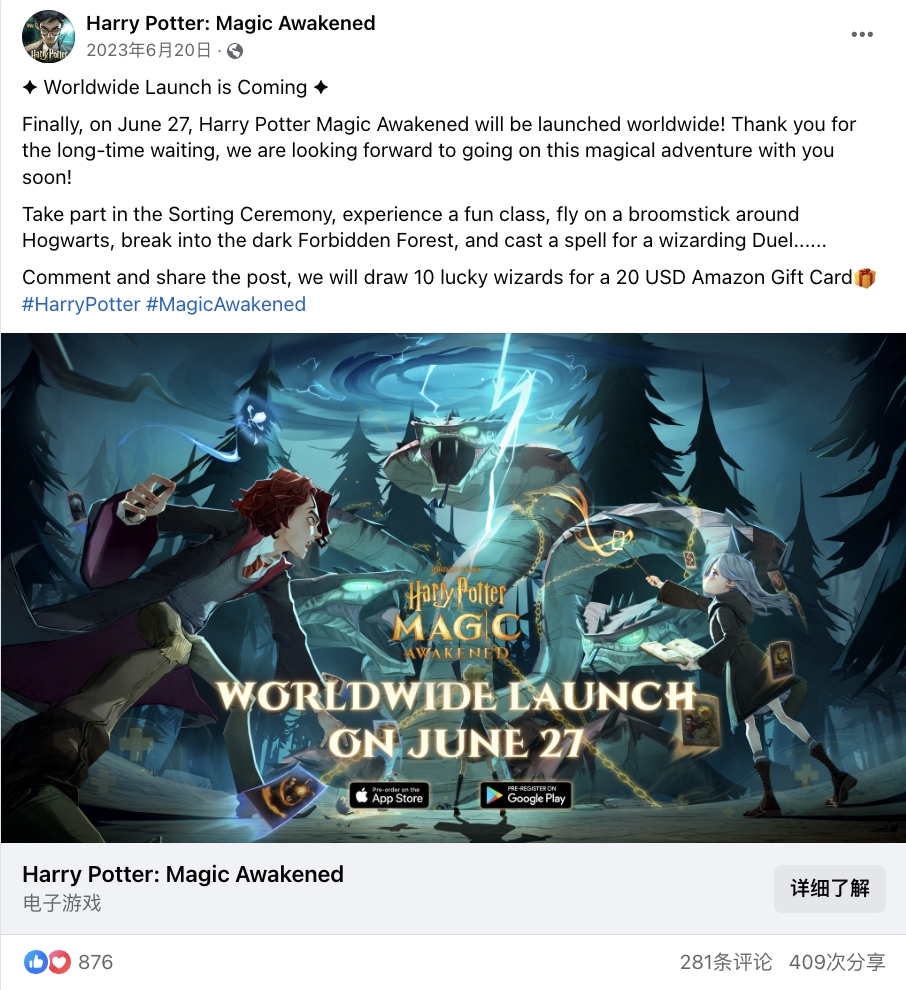Click the red heart love reaction icon
Viewport: 906px width, 990px height.
tap(59, 962)
